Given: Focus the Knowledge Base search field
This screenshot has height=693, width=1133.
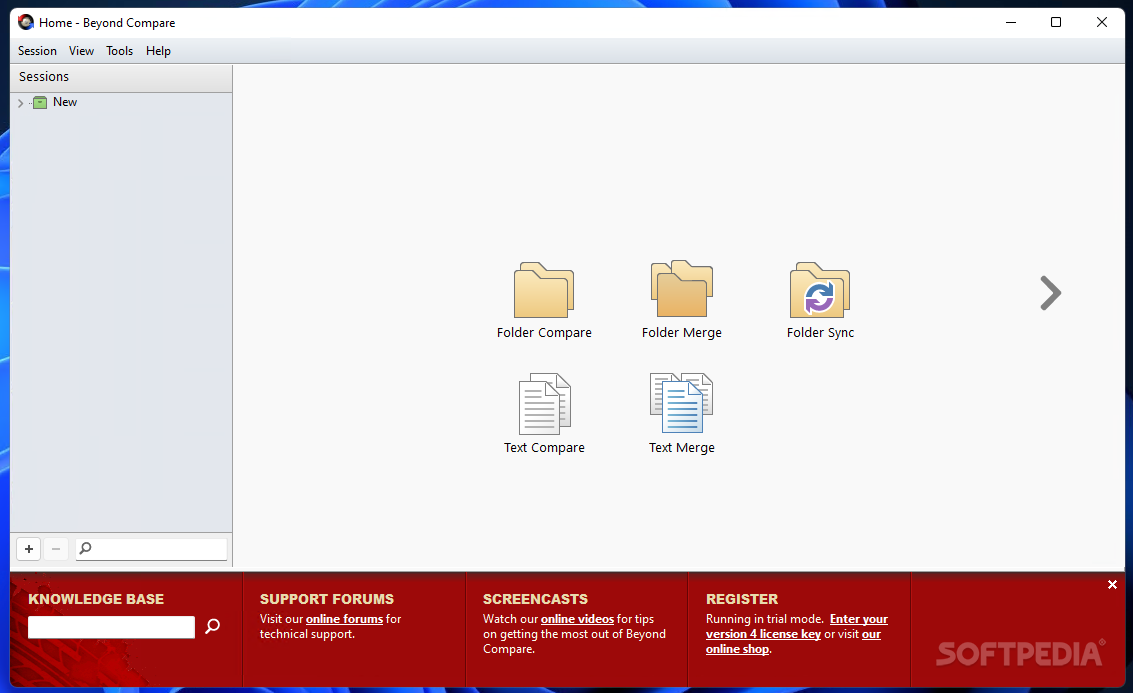Looking at the screenshot, I should pos(111,627).
